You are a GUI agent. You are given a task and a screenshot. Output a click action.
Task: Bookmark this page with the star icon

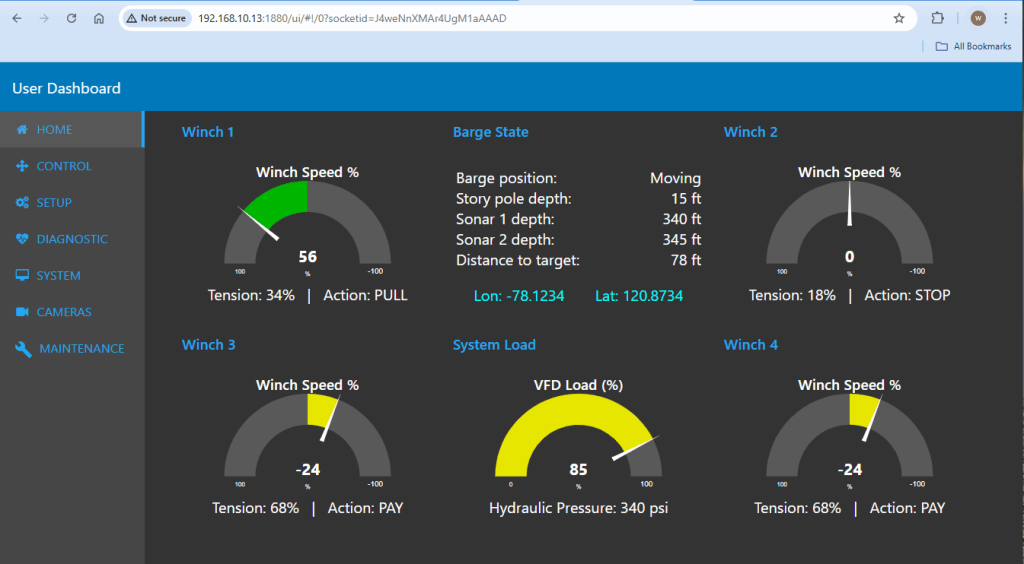click(899, 18)
